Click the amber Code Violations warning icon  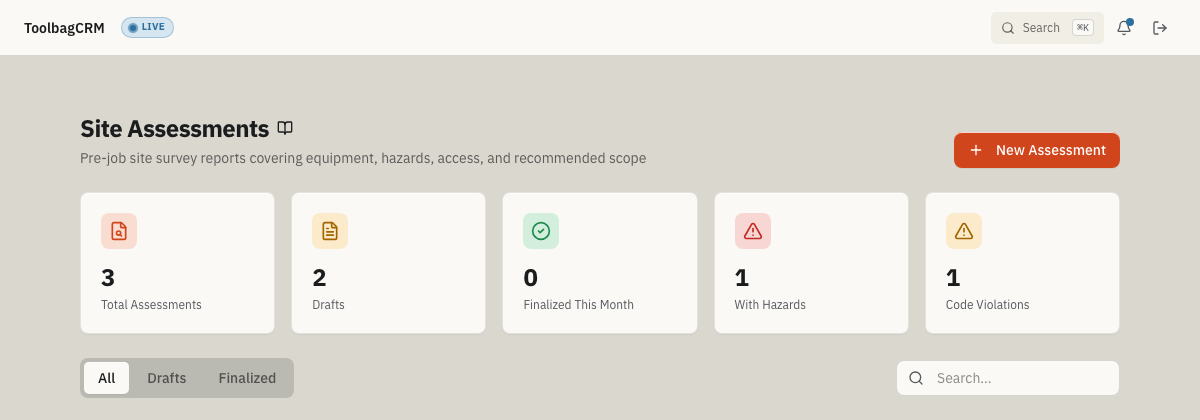point(964,231)
